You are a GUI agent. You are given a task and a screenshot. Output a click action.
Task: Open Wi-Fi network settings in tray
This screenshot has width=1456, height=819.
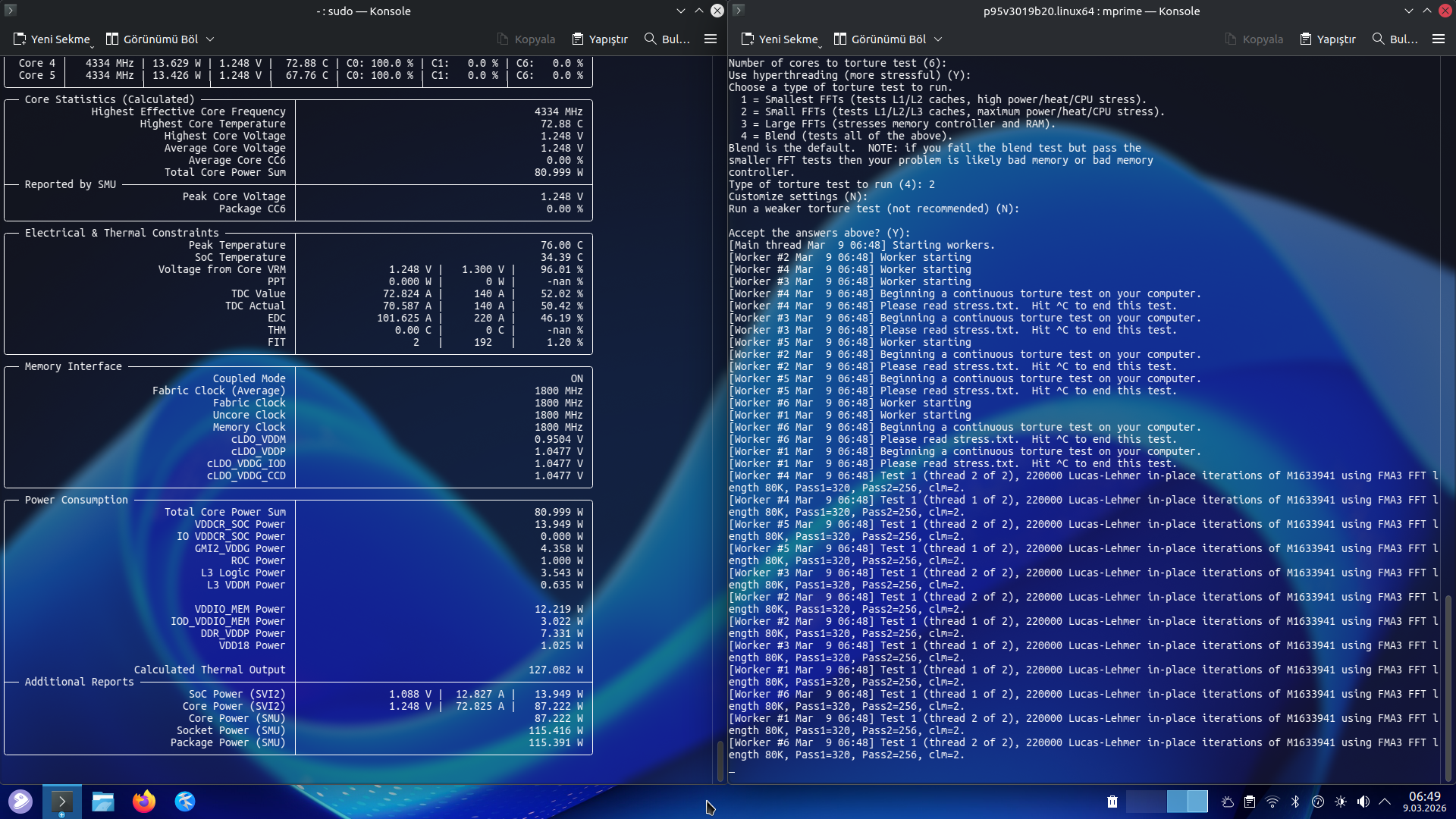click(x=1272, y=802)
